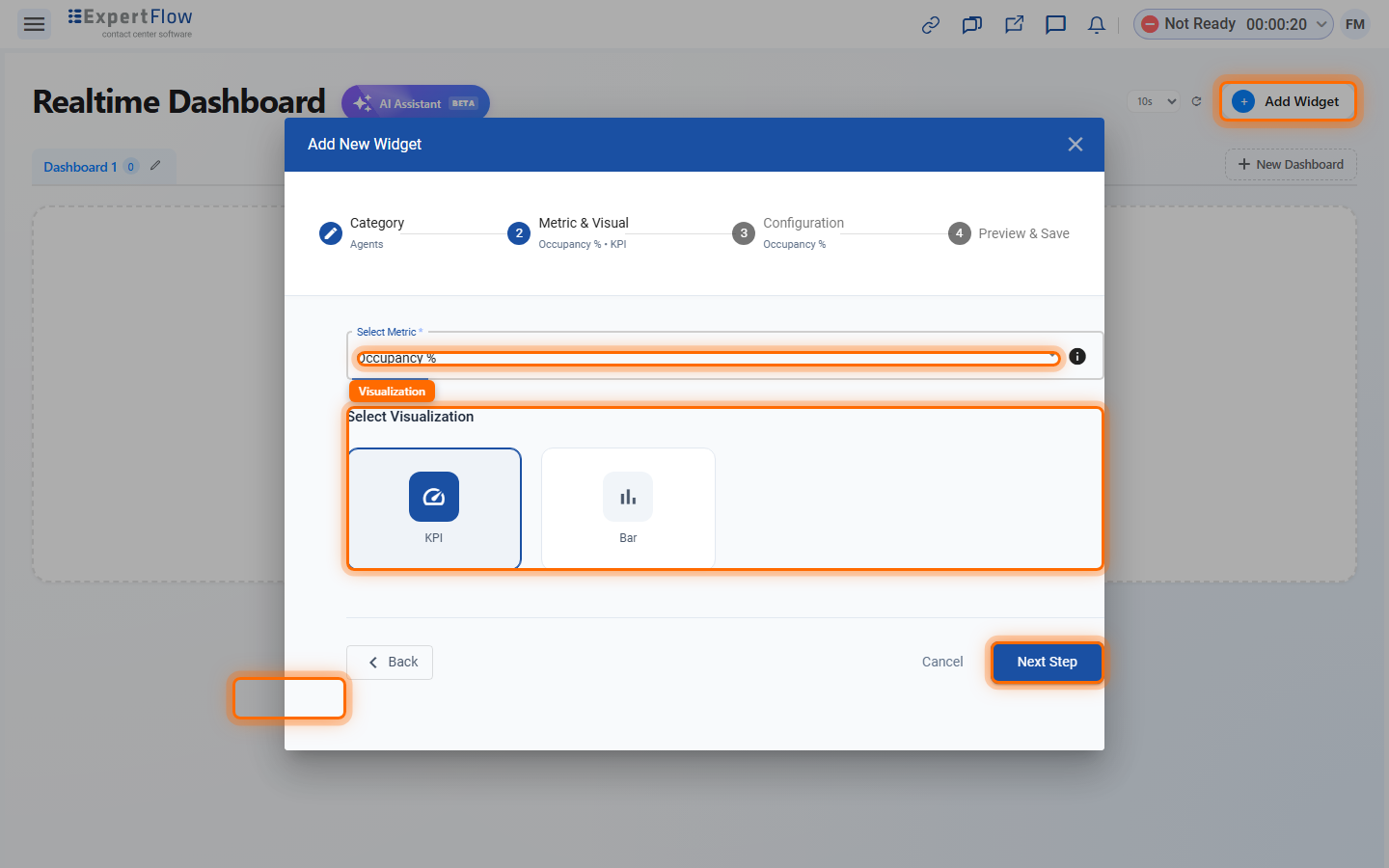Open the single chat bubble icon
The width and height of the screenshot is (1389, 868).
point(1055,25)
